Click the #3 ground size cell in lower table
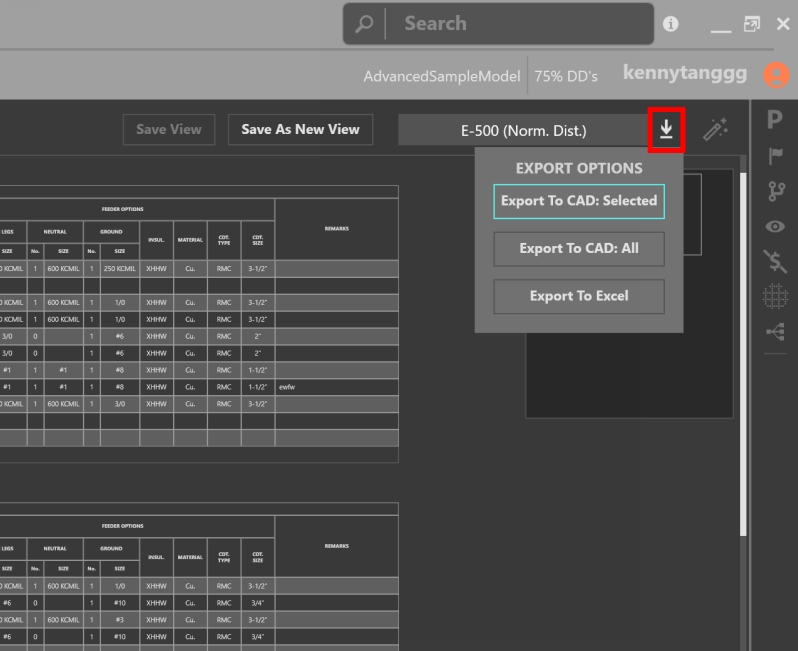Image resolution: width=798 pixels, height=651 pixels. 120,620
